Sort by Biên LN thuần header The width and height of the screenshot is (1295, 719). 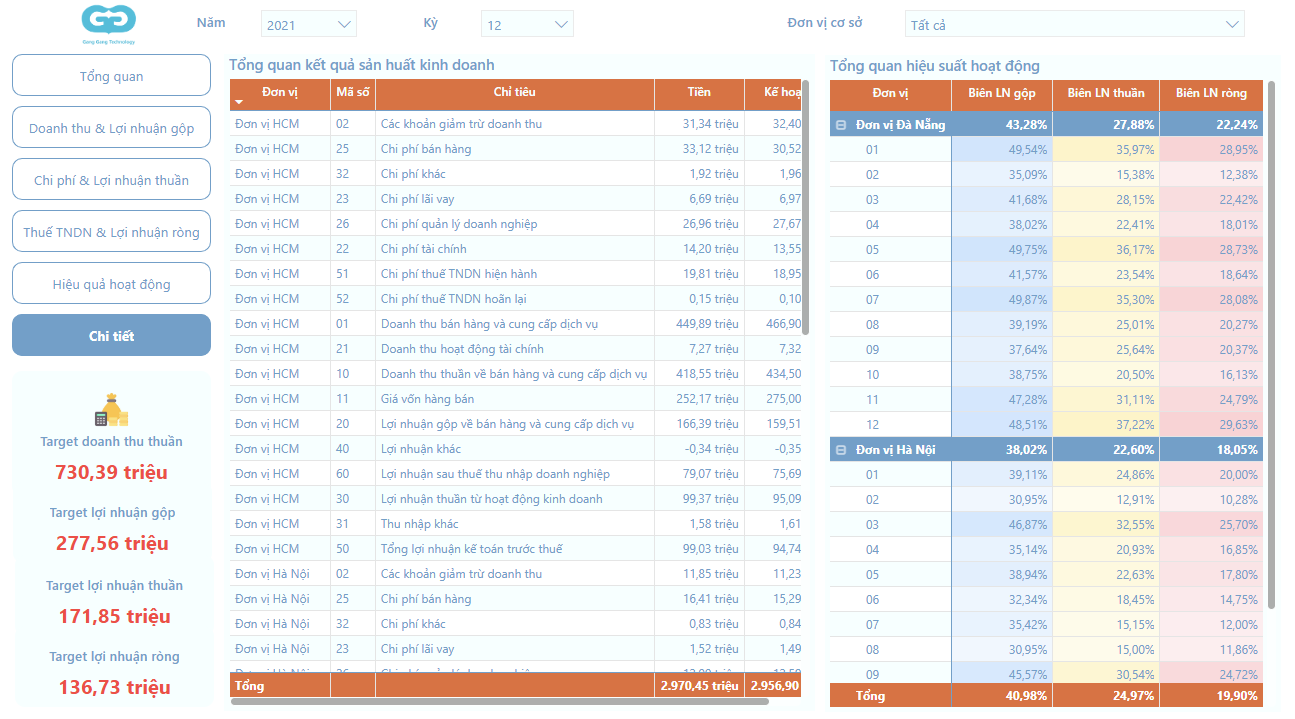1106,93
